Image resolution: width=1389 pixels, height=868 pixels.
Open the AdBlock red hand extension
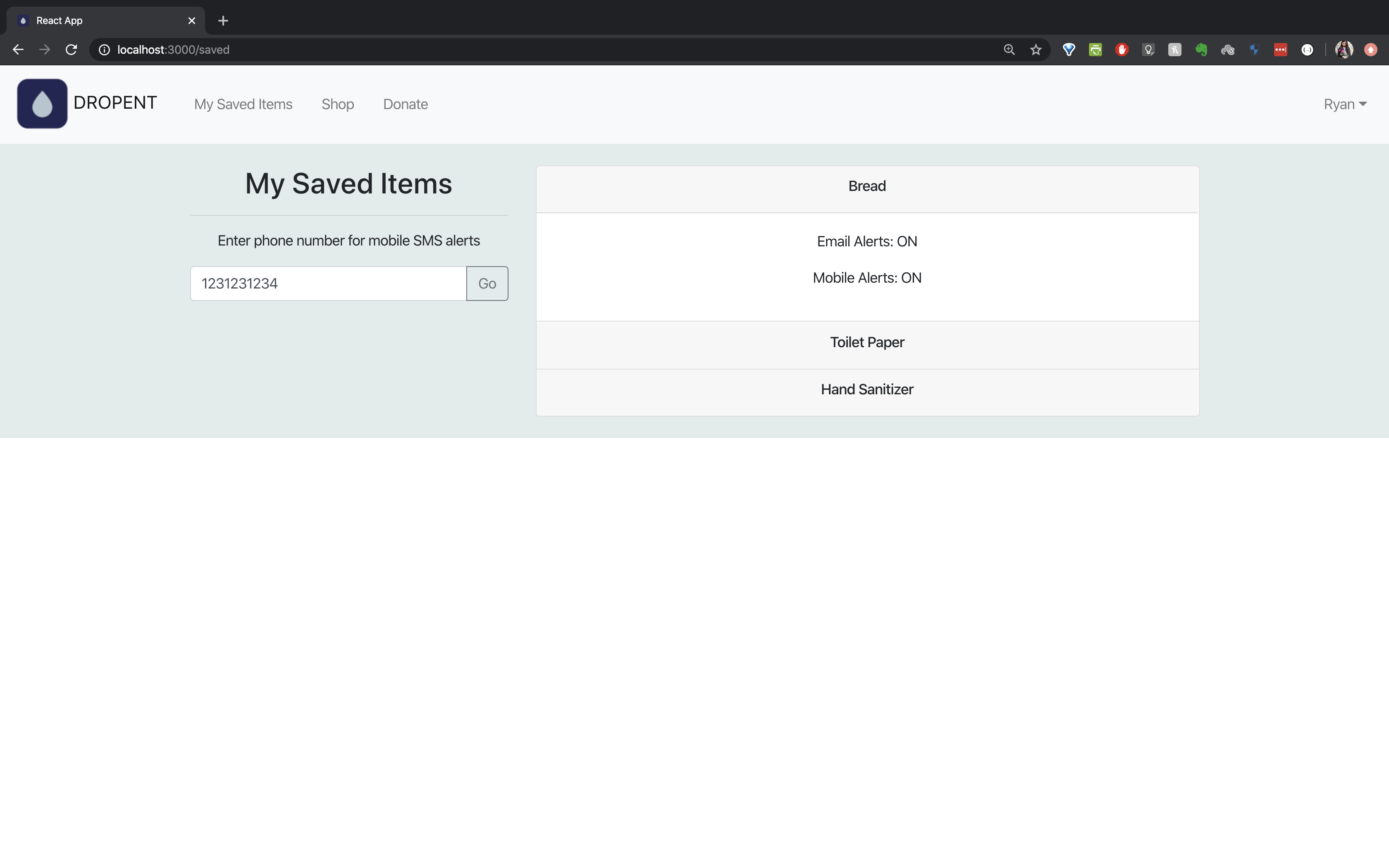(x=1122, y=50)
